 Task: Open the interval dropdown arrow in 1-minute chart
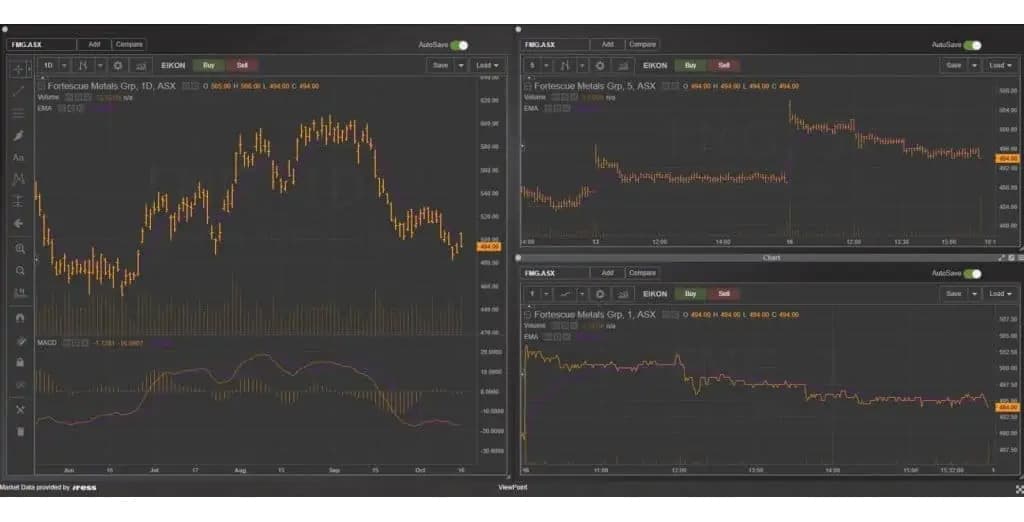[546, 294]
